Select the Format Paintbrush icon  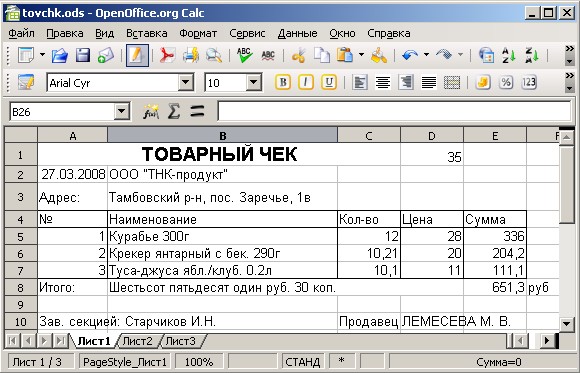click(x=379, y=56)
